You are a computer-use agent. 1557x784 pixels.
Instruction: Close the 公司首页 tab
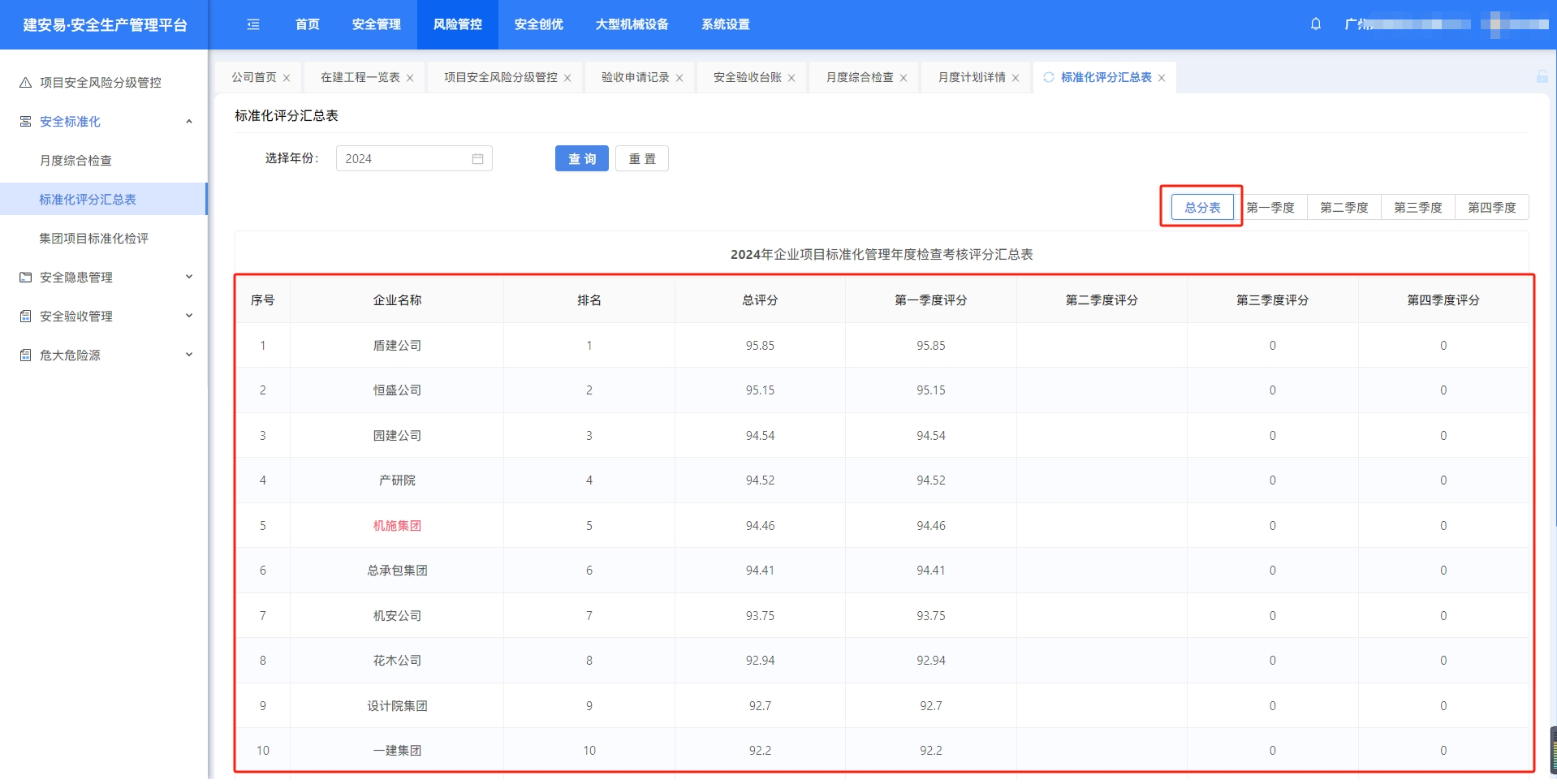tap(287, 78)
